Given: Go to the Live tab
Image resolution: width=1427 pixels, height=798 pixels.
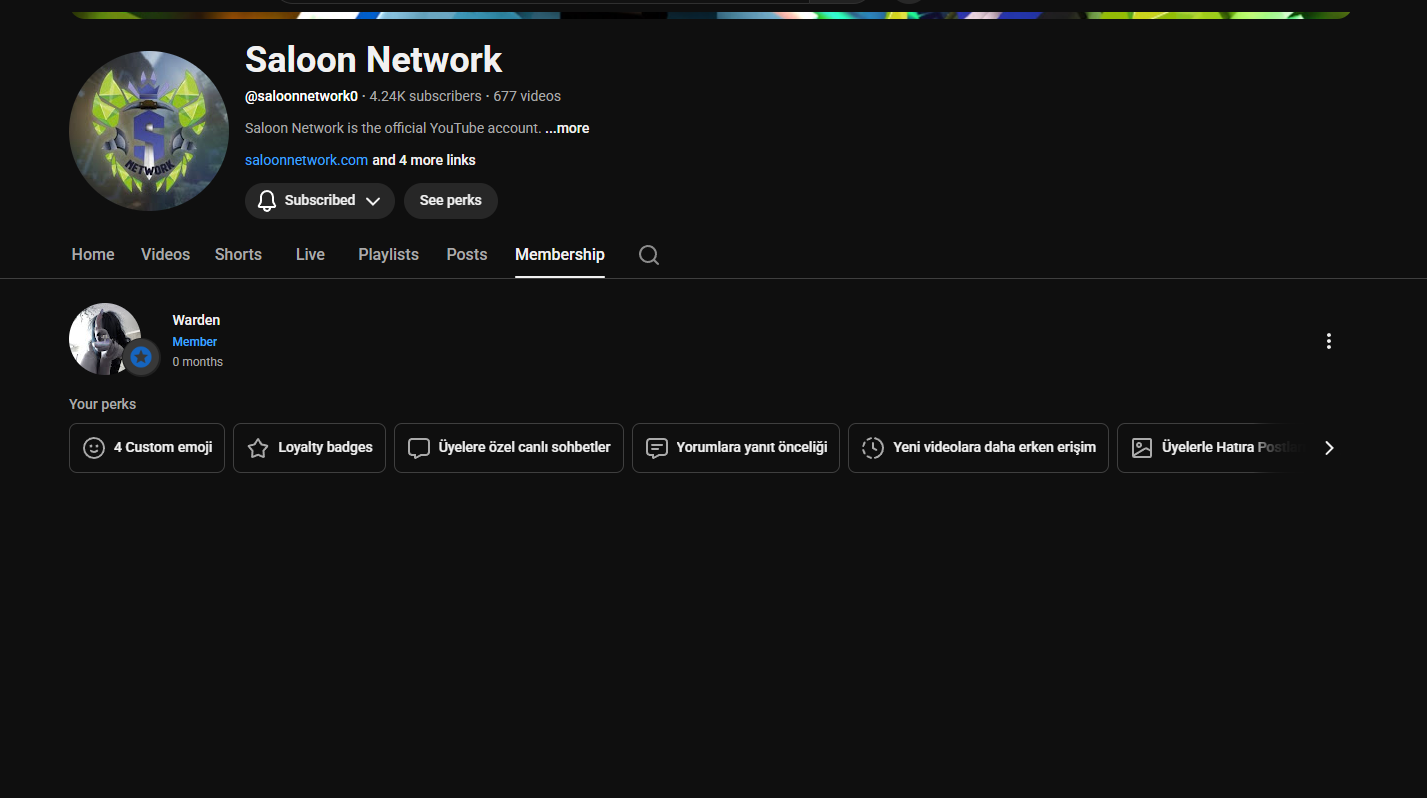Looking at the screenshot, I should [310, 254].
